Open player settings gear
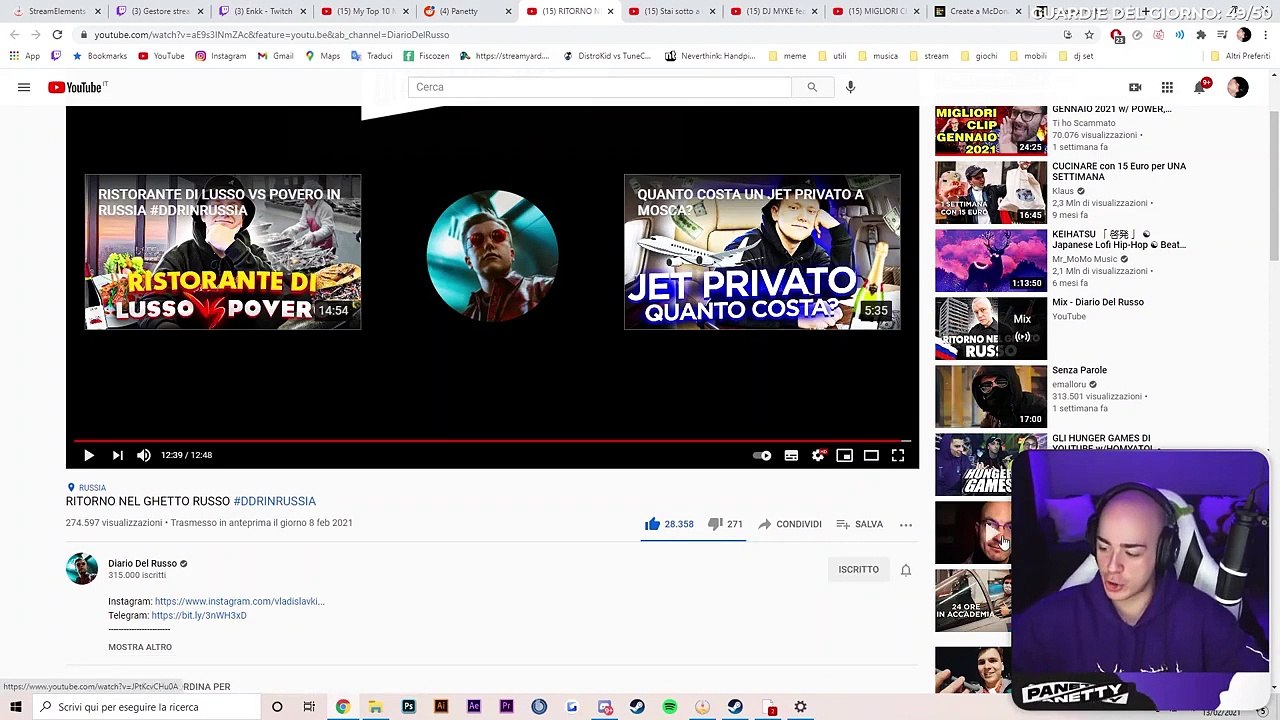The width and height of the screenshot is (1280, 720). tap(818, 455)
